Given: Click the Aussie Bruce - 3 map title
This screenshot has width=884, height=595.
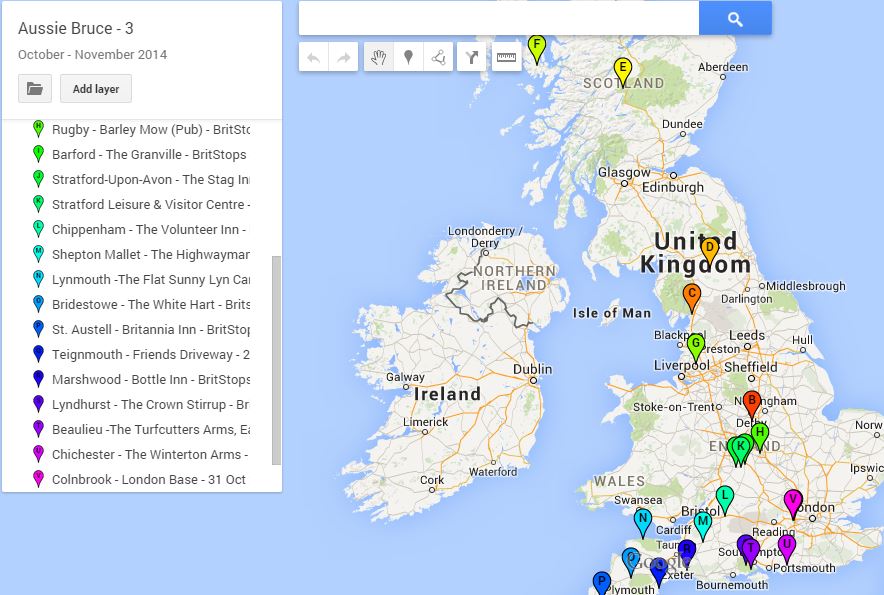Looking at the screenshot, I should (x=76, y=28).
